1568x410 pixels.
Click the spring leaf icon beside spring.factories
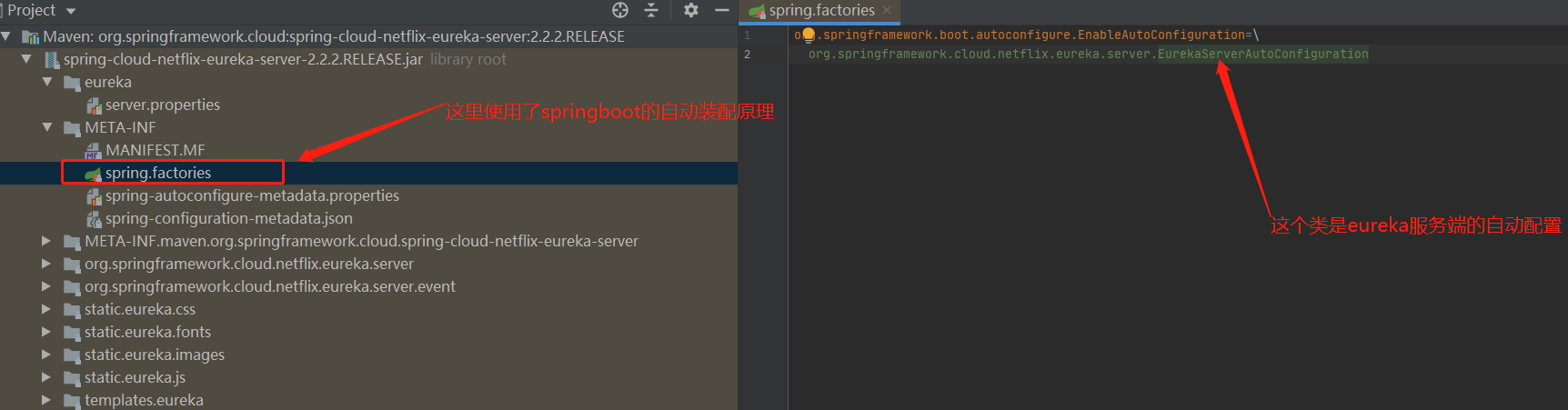click(94, 174)
